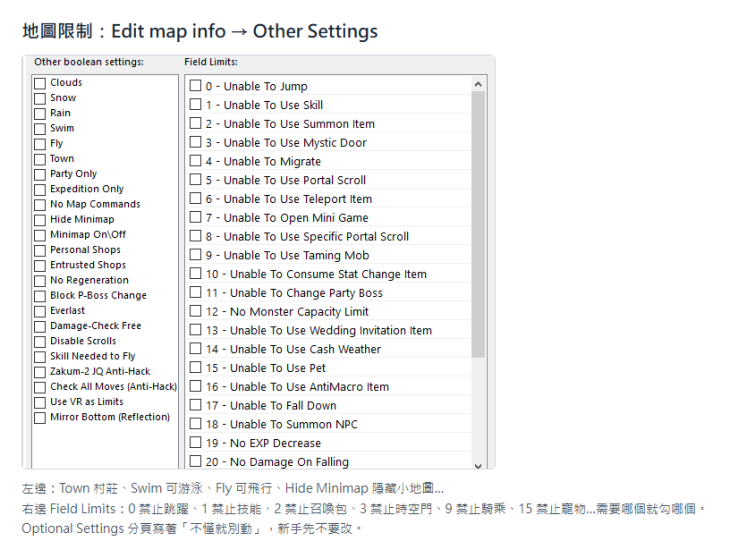
Task: Toggle Mirror Bottom (Reflection) checkbox
Action: tap(40, 418)
